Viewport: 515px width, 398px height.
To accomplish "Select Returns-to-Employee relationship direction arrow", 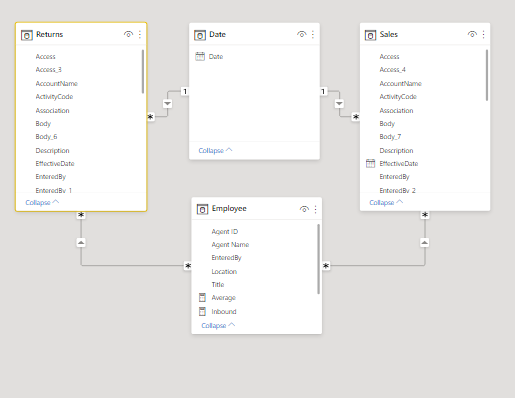I will pyautogui.click(x=81, y=242).
